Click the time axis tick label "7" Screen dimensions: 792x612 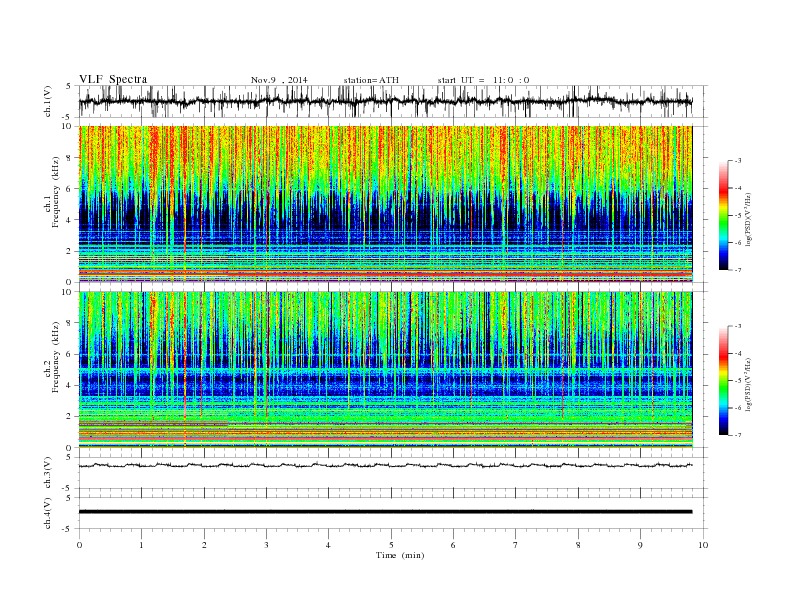(x=516, y=545)
